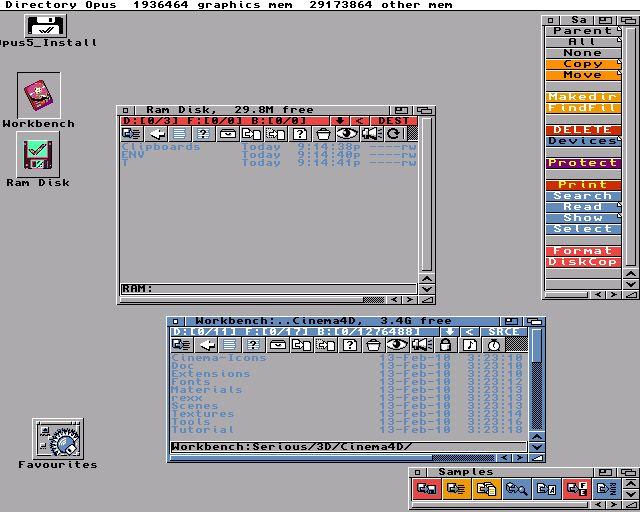Click scroll-up arrow of Ram Disk lister
The image size is (640, 512).
click(427, 279)
